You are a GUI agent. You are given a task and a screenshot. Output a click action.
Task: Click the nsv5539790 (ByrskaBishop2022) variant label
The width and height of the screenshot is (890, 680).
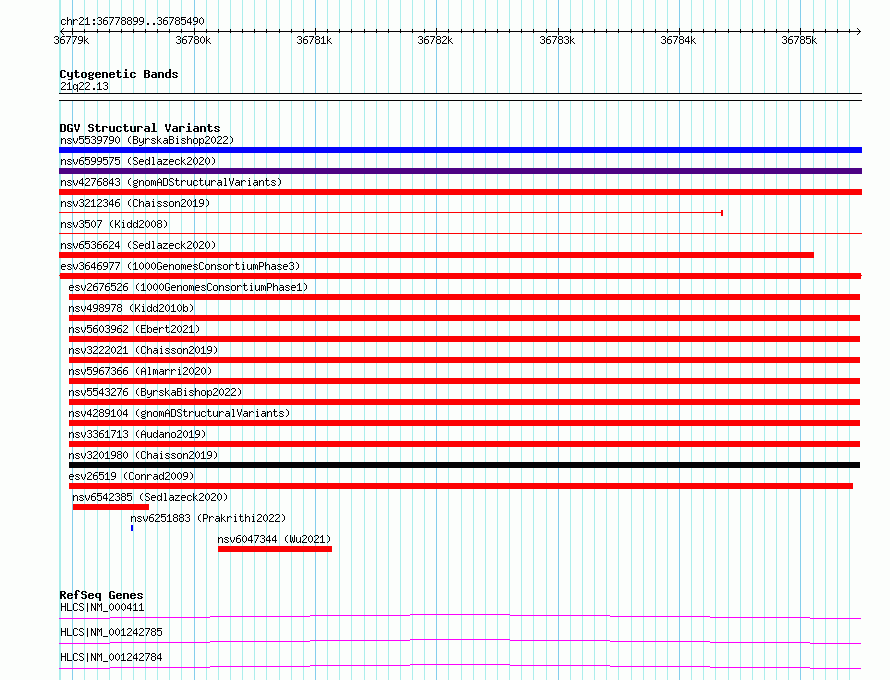click(x=147, y=140)
